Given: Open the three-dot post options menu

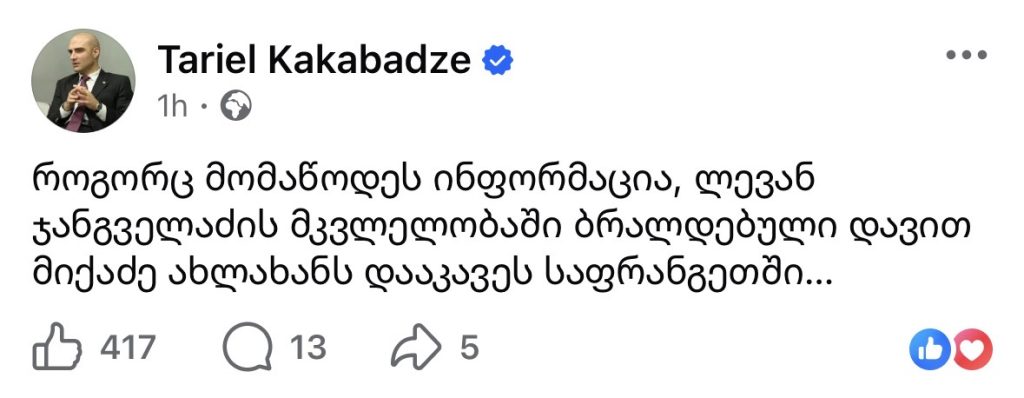Looking at the screenshot, I should pyautogui.click(x=967, y=56).
